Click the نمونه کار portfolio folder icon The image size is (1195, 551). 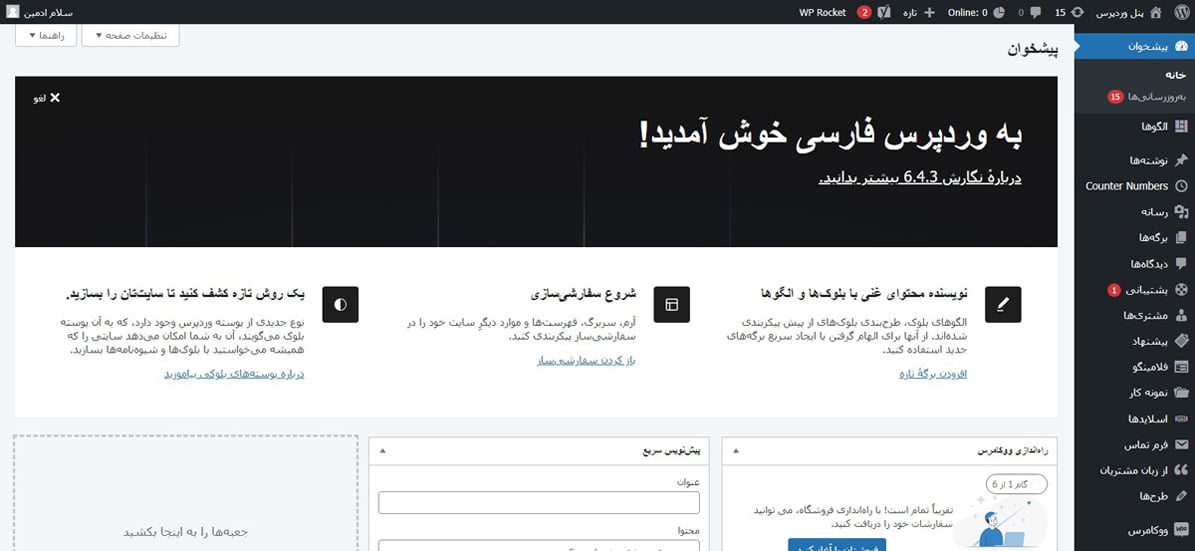[1181, 393]
